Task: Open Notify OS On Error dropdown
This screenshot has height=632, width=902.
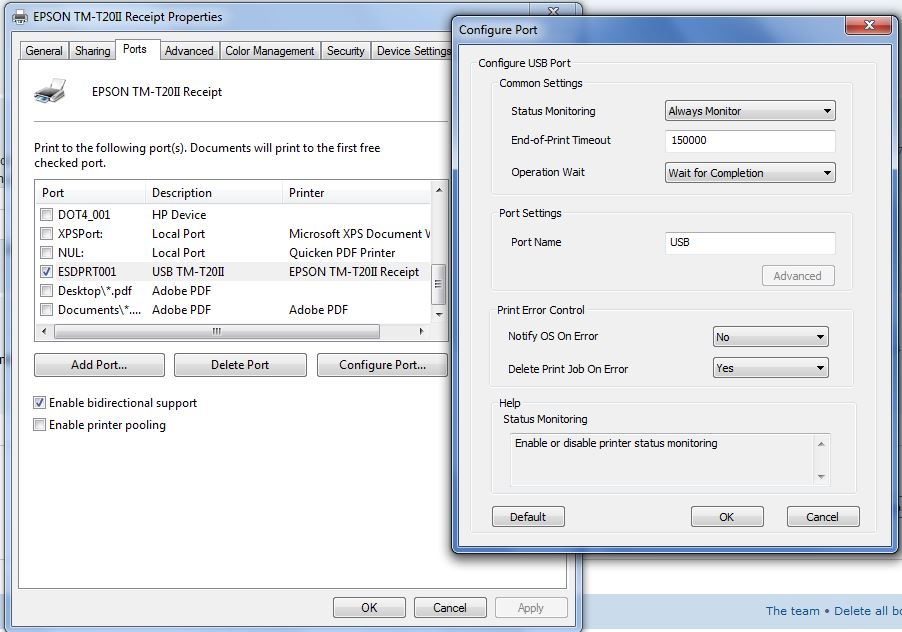Action: 770,337
